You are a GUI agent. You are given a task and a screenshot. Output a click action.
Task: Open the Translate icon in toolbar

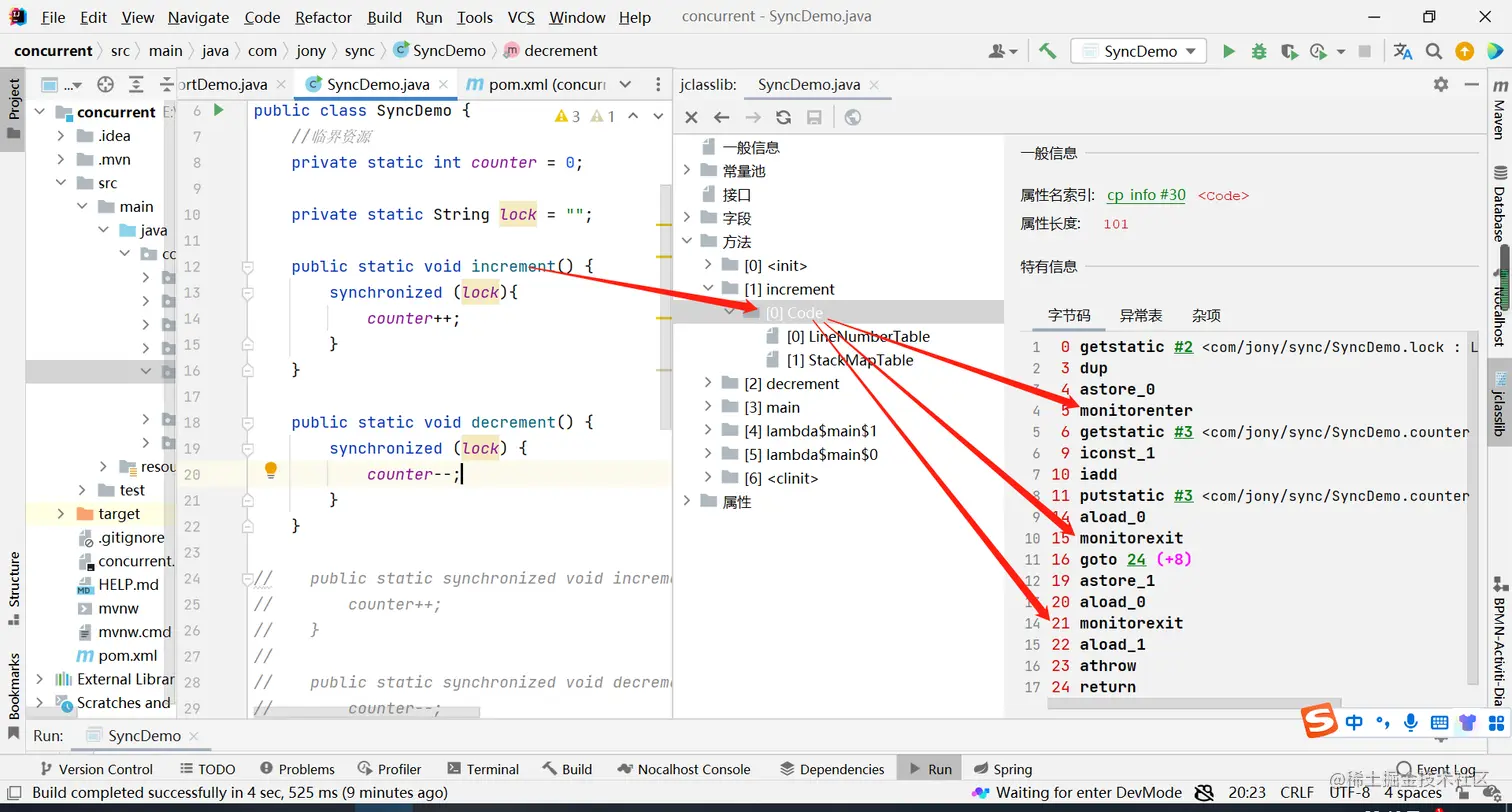point(1403,51)
